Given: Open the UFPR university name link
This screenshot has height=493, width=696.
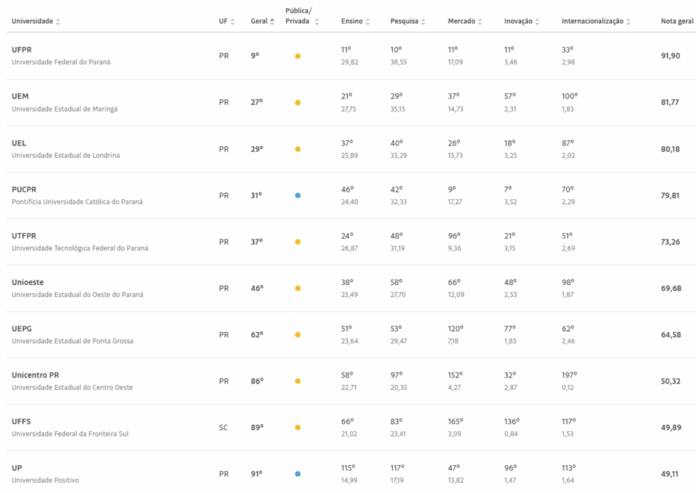Looking at the screenshot, I should click(22, 49).
